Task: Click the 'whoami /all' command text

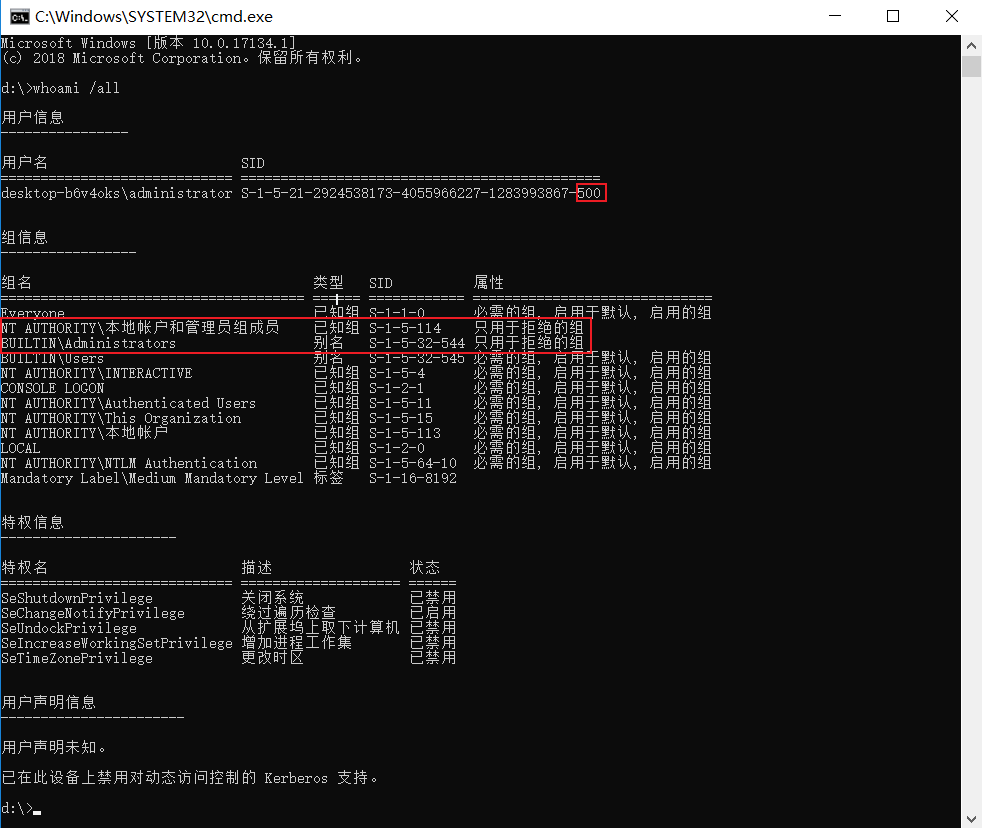Action: point(76,88)
